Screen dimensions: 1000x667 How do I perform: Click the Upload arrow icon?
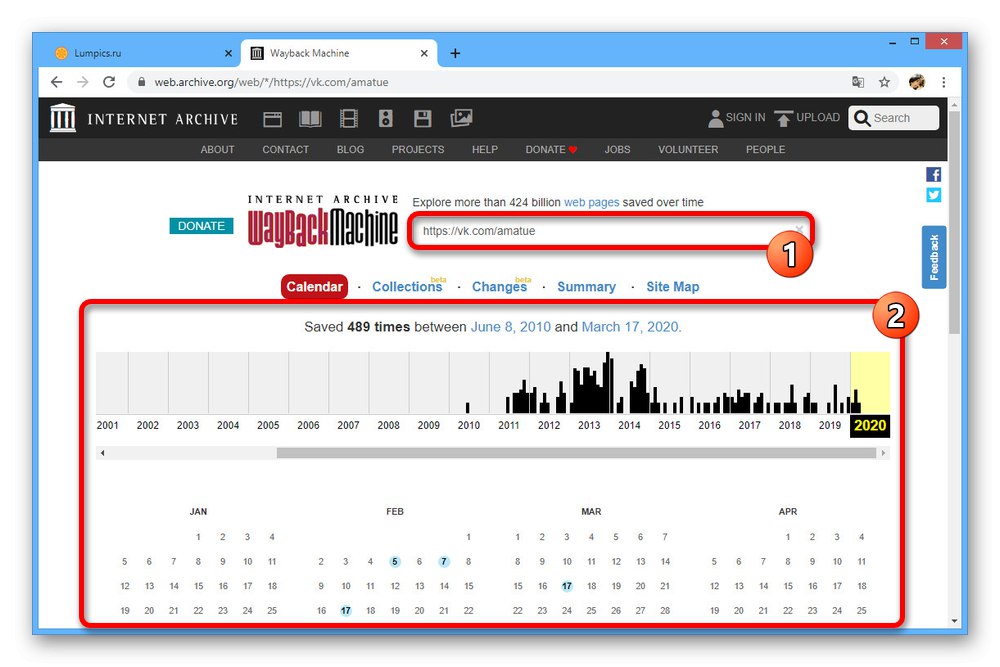point(783,118)
